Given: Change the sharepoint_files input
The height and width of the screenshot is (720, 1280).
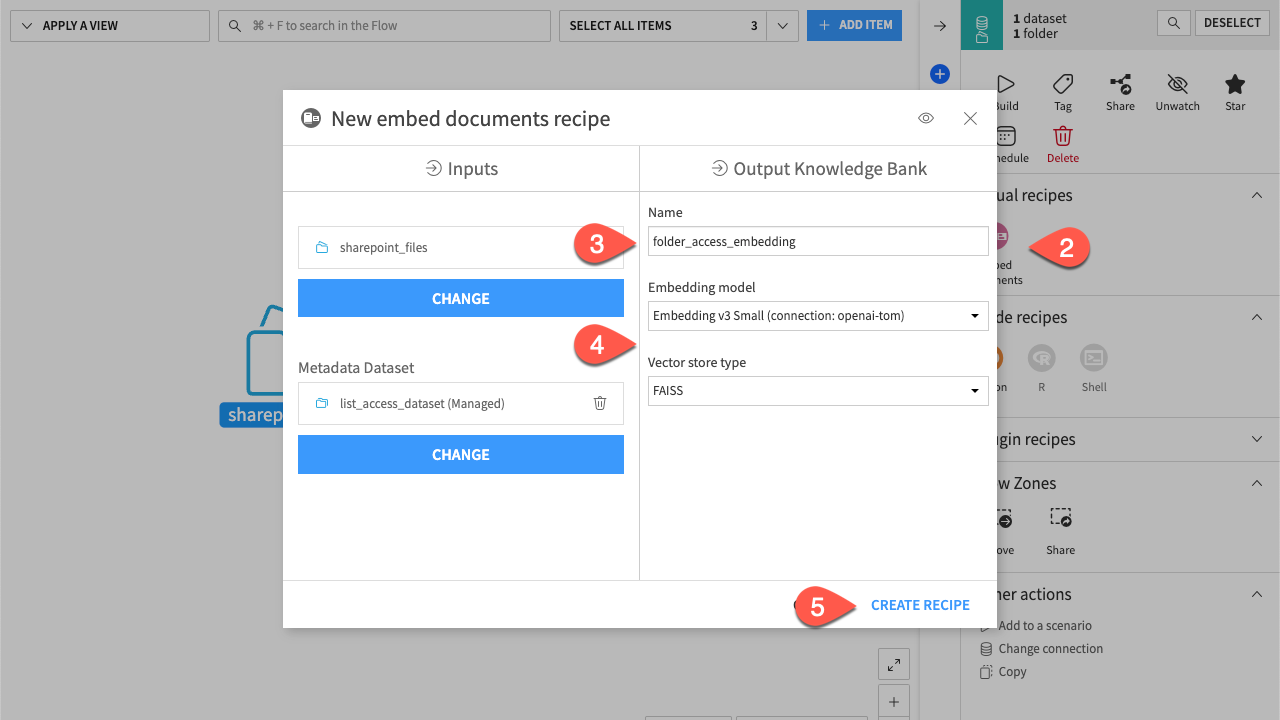Looking at the screenshot, I should [460, 298].
